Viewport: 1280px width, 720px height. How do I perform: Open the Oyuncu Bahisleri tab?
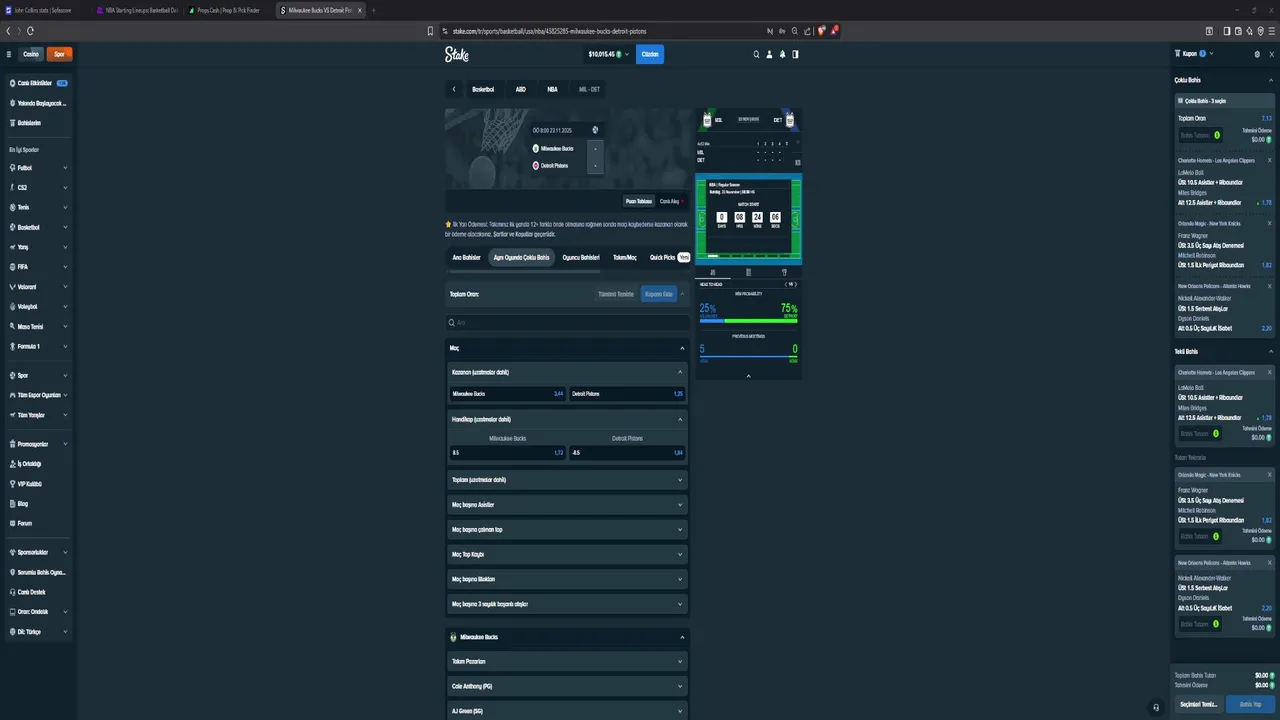point(581,257)
